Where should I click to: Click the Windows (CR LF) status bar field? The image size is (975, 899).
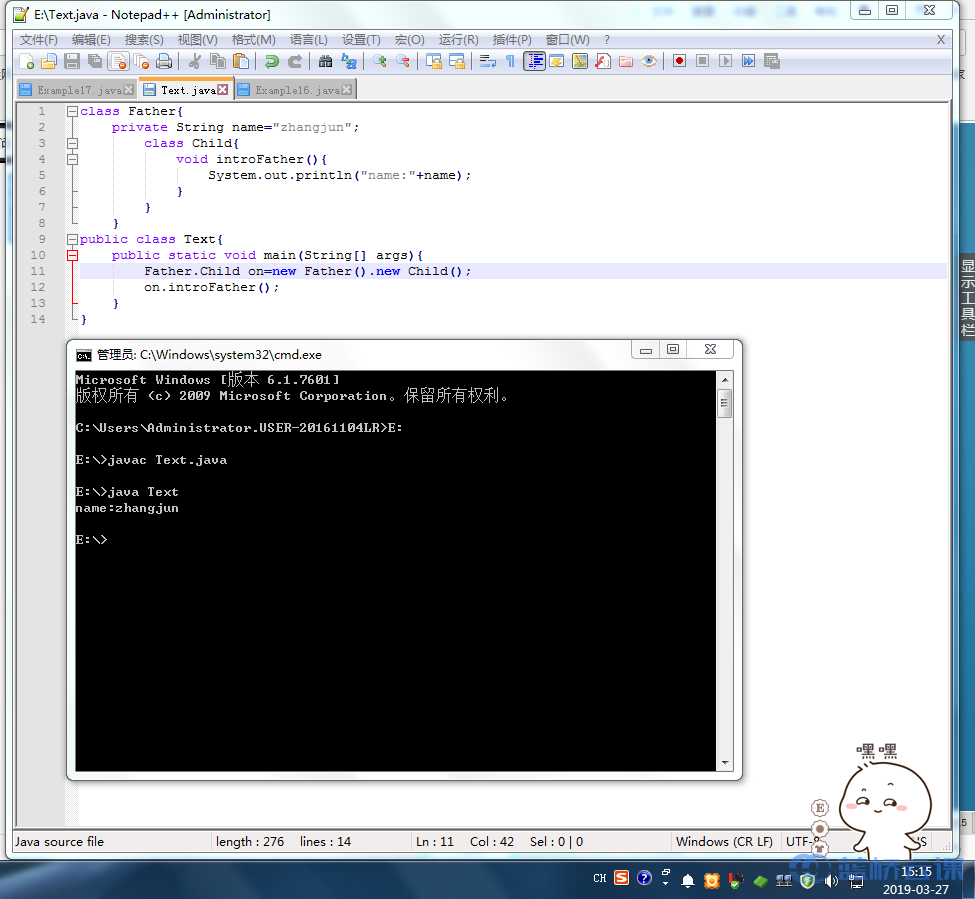(x=724, y=841)
